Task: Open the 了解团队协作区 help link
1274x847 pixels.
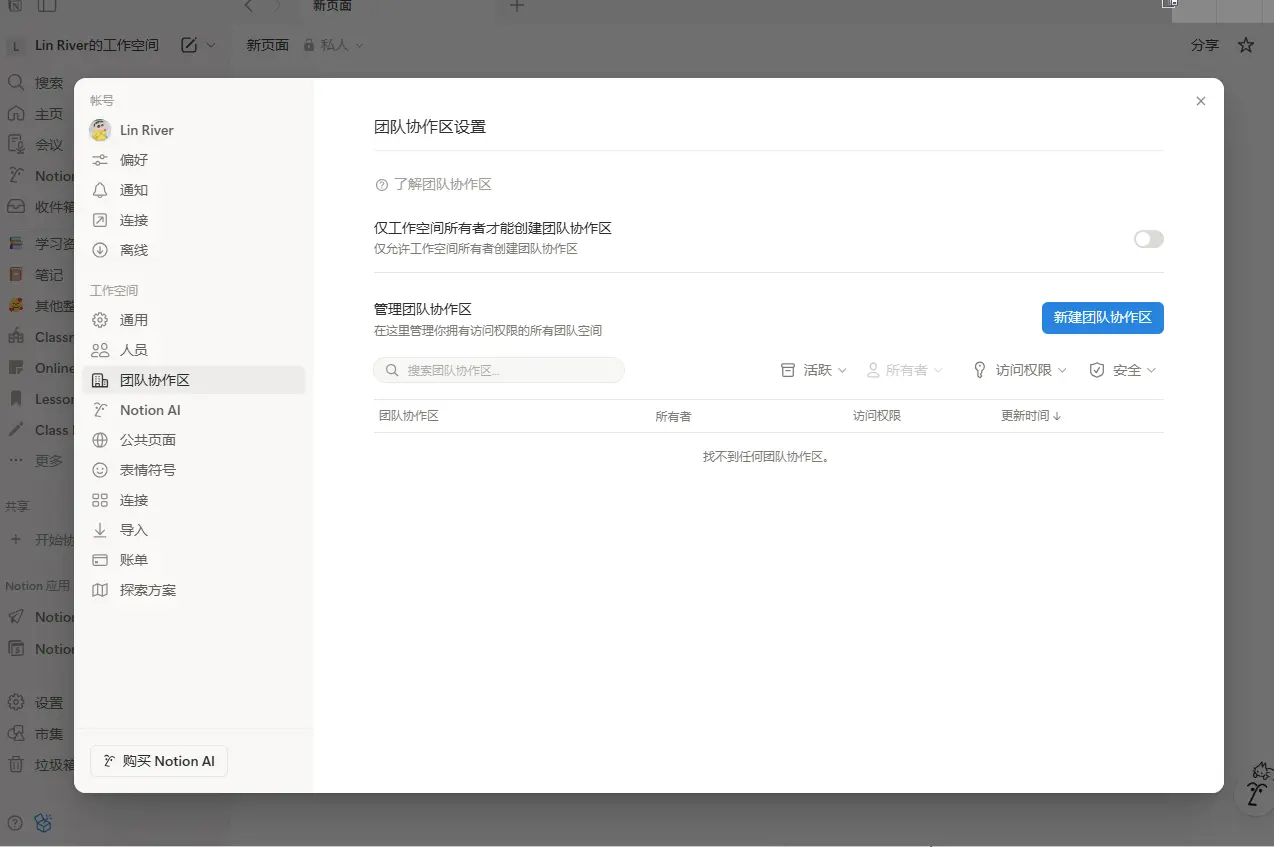Action: click(433, 185)
